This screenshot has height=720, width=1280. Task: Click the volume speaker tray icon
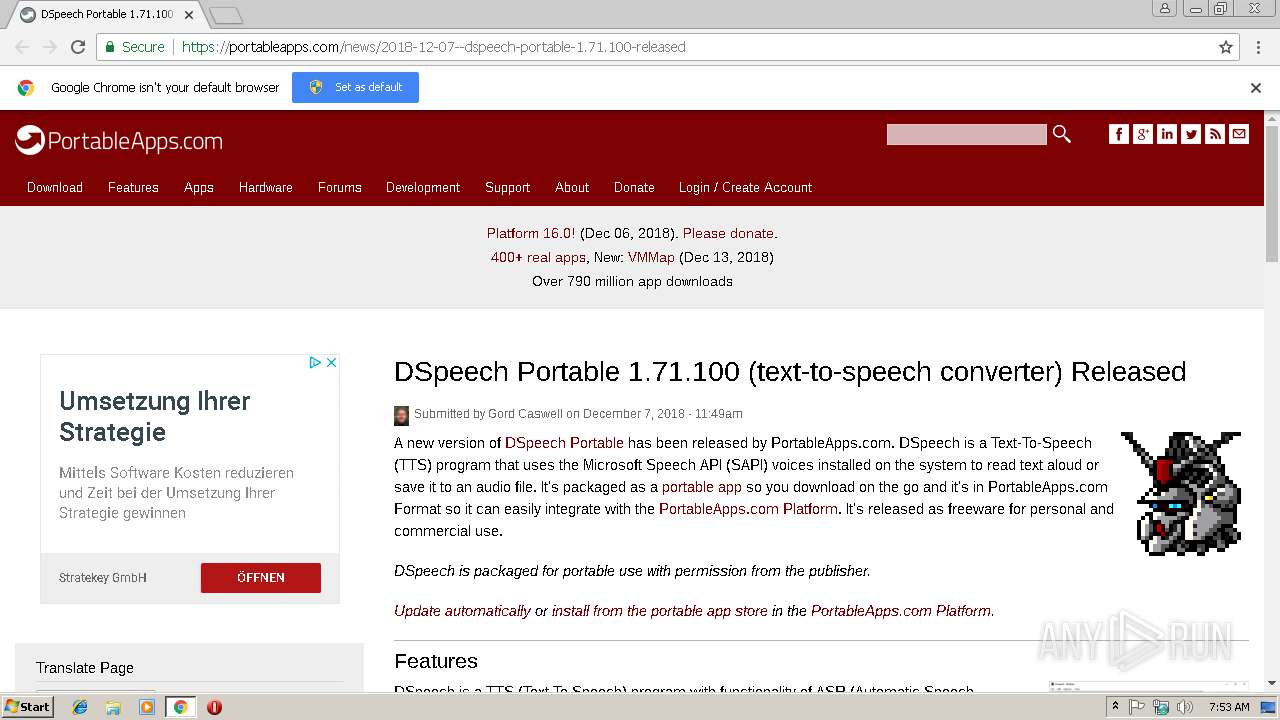[1185, 707]
